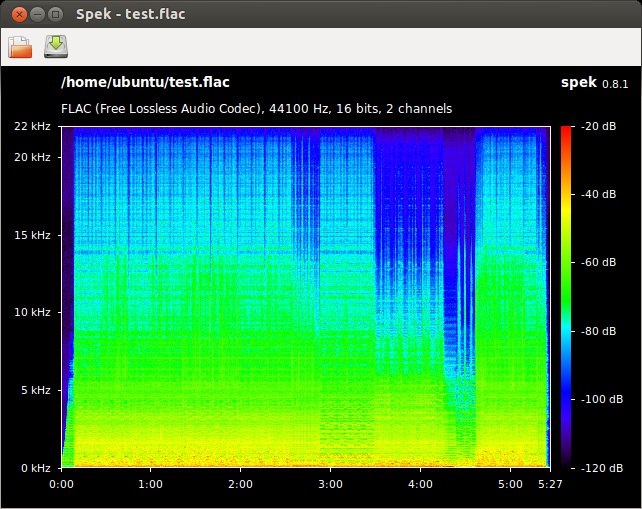Open a file with the folder icon

coord(20,46)
